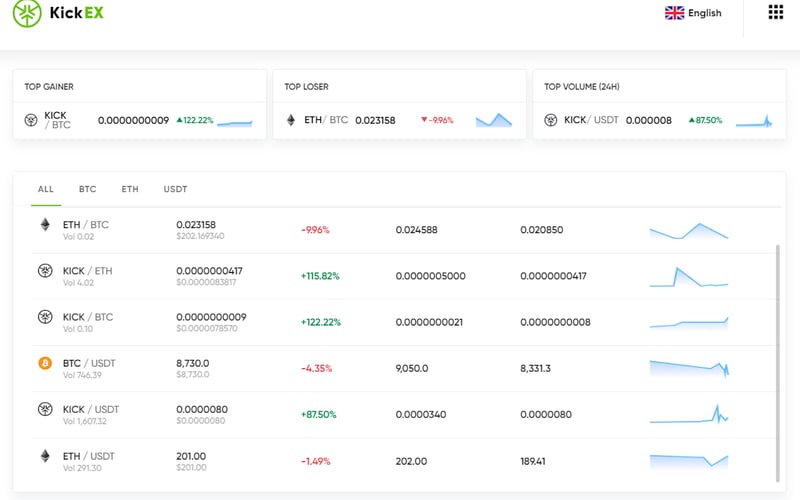Click the +115.82% change value
Viewport: 800px width, 500px height.
click(320, 276)
